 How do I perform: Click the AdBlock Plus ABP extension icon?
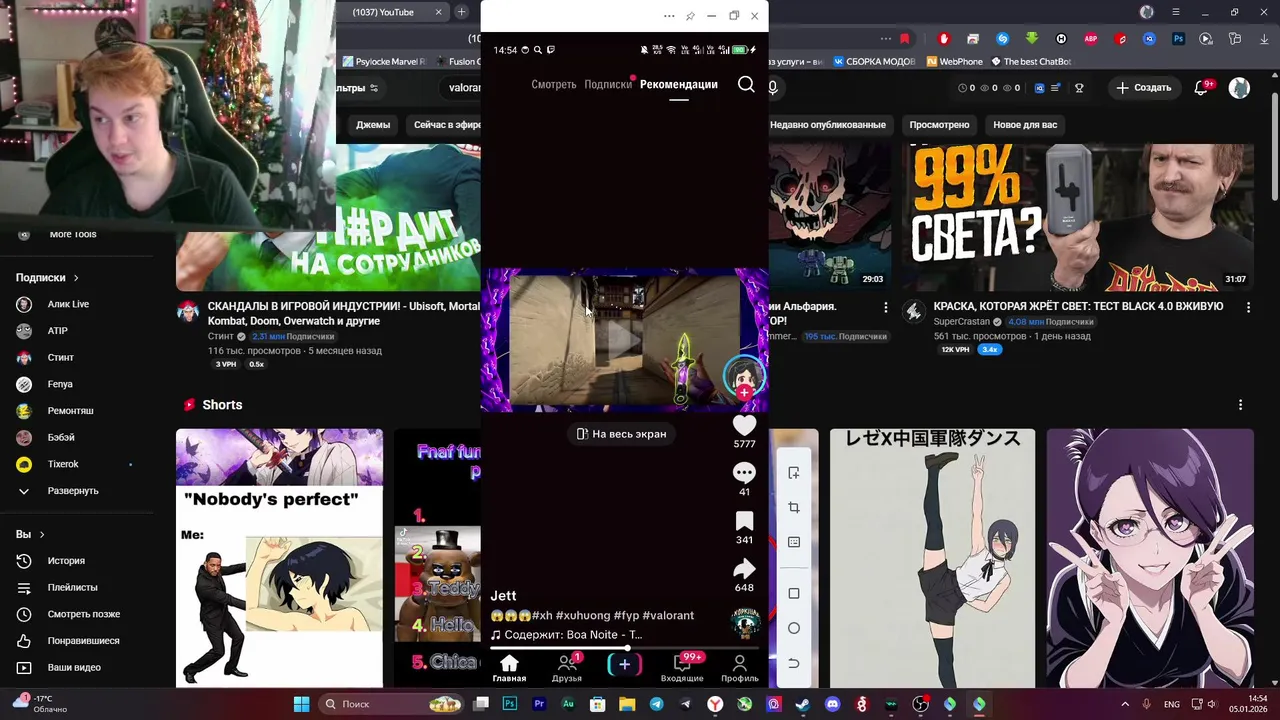tap(1091, 39)
